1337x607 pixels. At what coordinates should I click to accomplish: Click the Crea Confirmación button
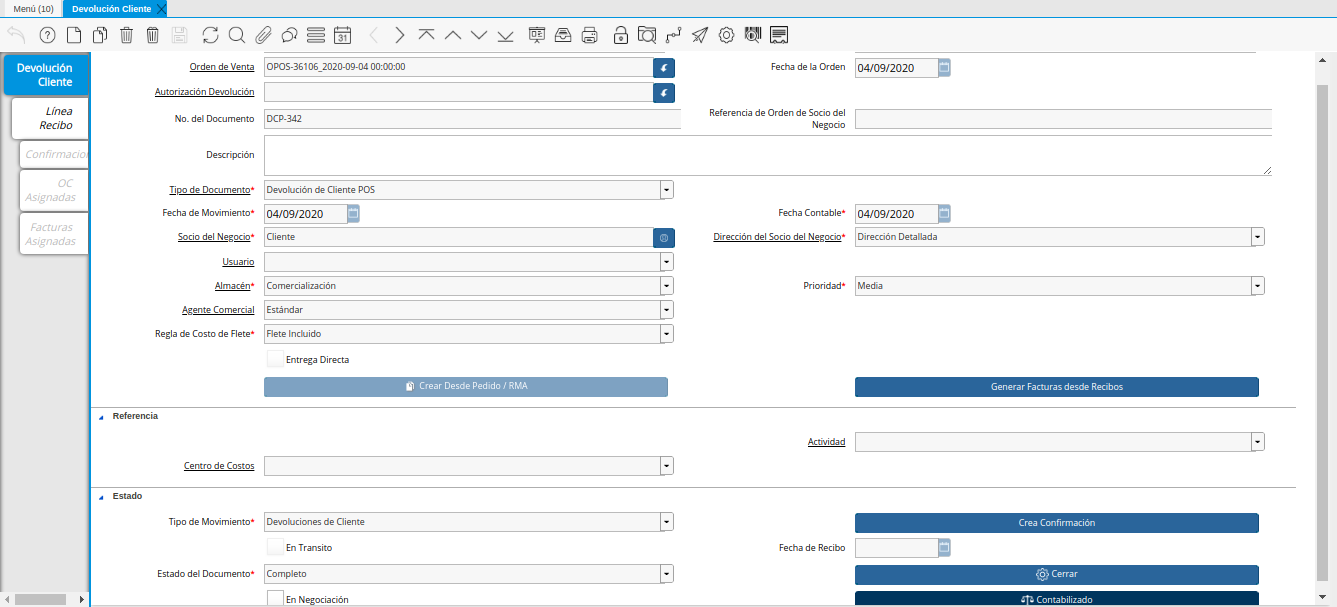(1056, 523)
